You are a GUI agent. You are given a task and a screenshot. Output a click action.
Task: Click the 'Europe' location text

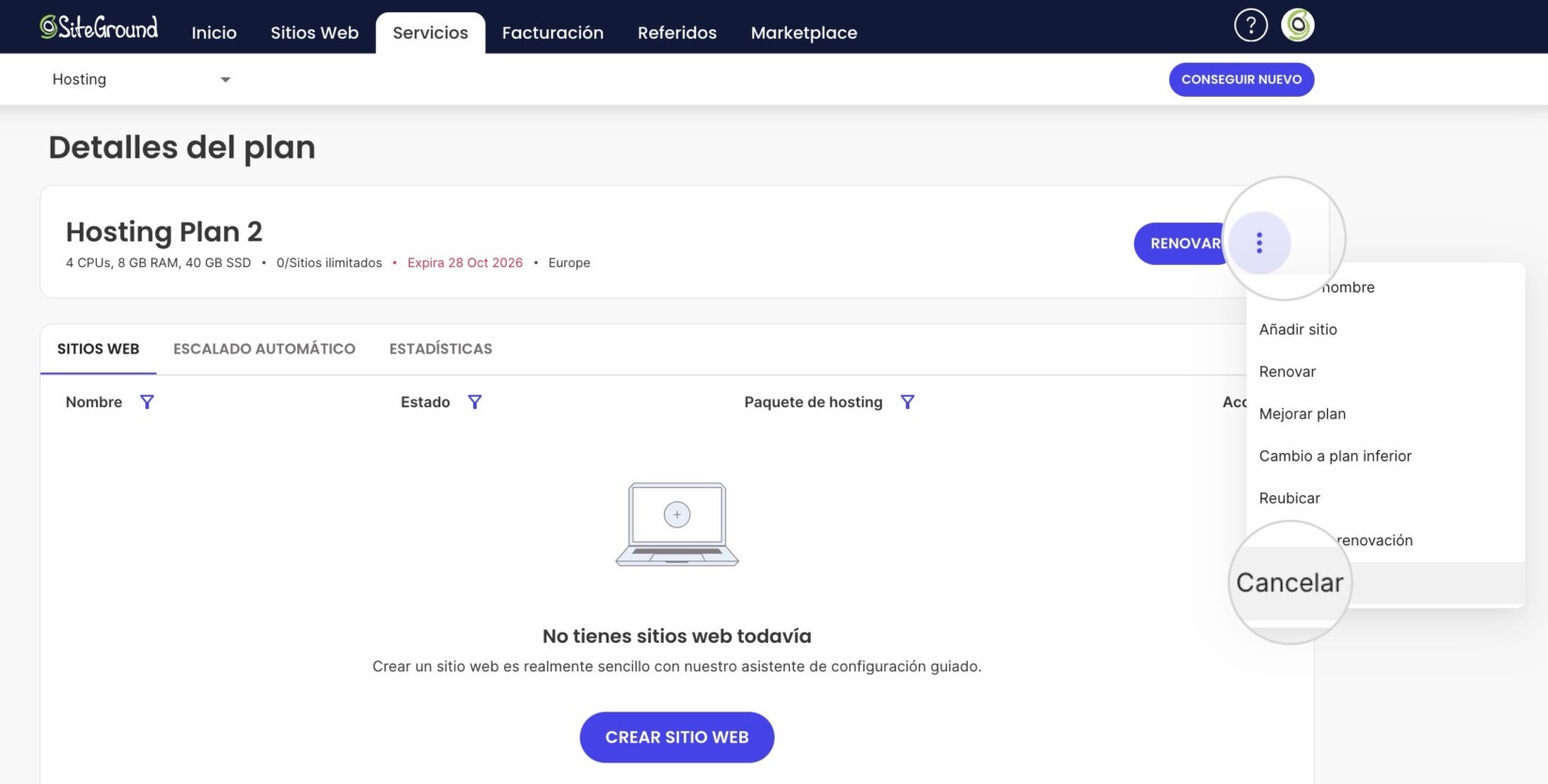569,263
